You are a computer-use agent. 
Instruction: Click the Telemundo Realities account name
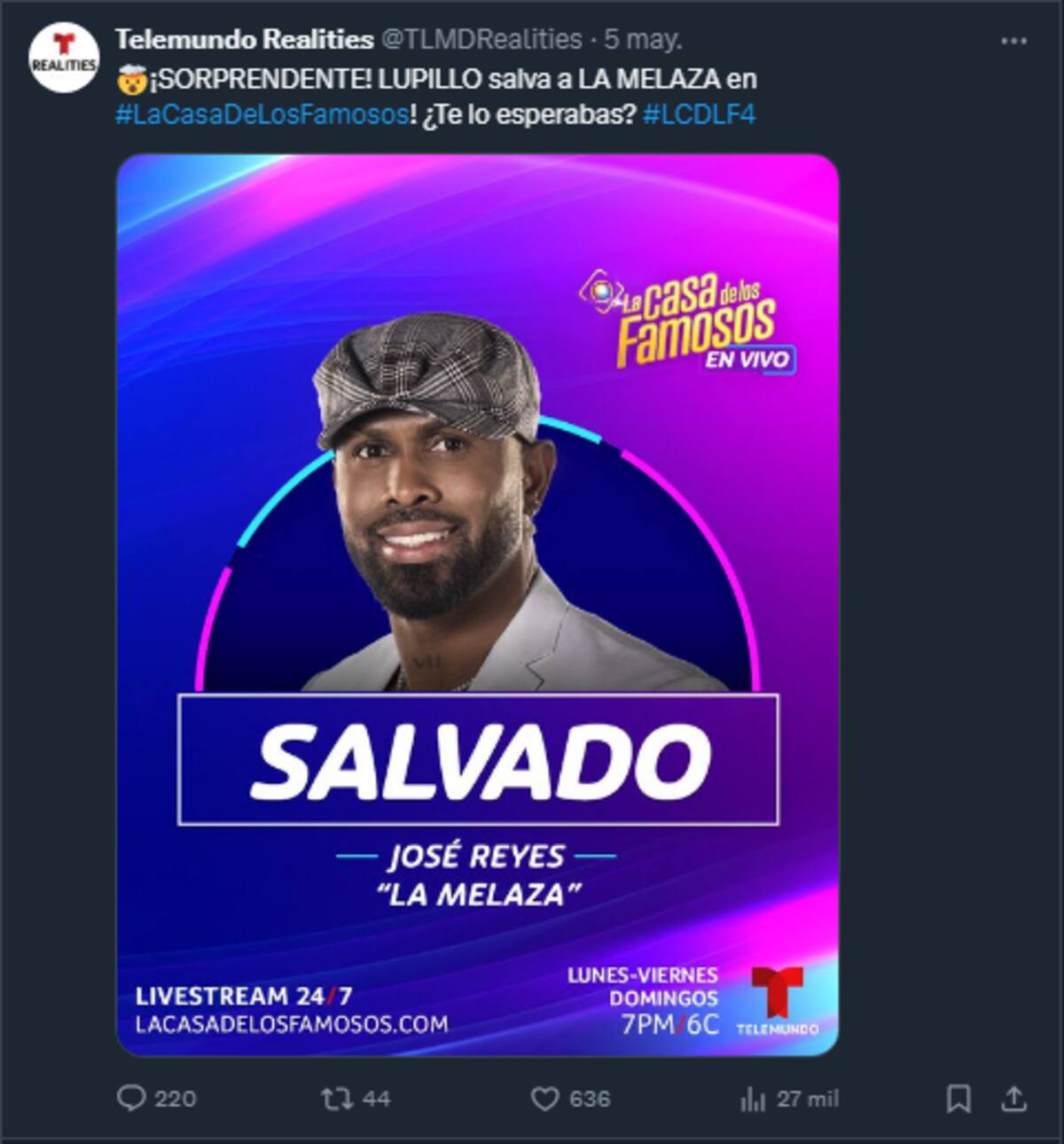point(244,39)
